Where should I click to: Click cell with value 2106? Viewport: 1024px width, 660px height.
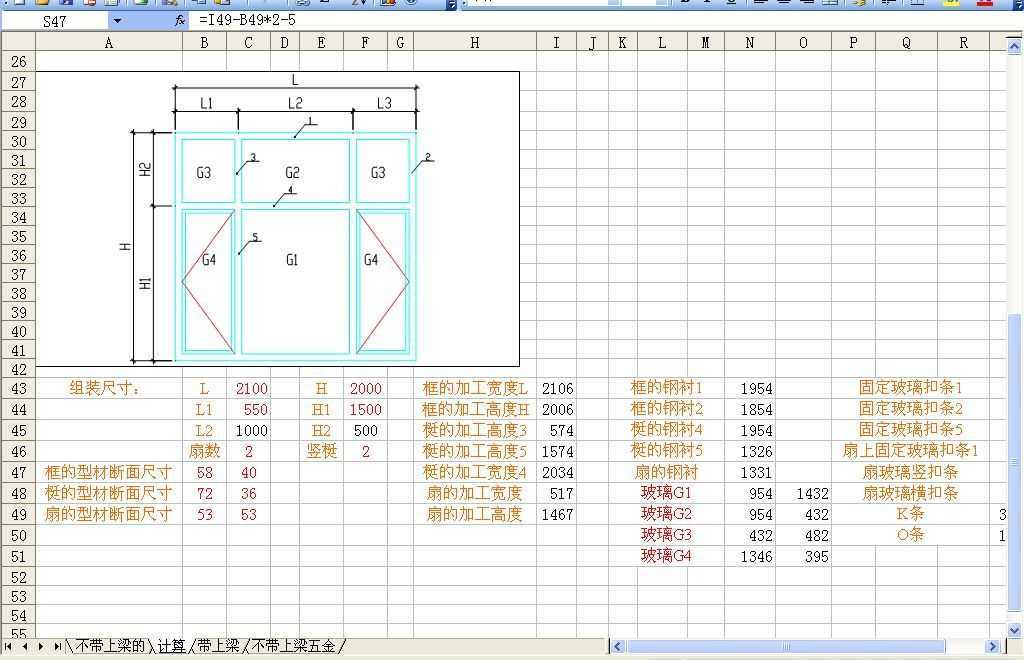click(x=557, y=388)
